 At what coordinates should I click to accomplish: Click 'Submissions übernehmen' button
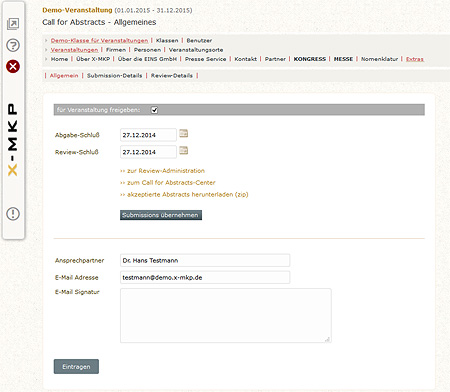(x=161, y=215)
